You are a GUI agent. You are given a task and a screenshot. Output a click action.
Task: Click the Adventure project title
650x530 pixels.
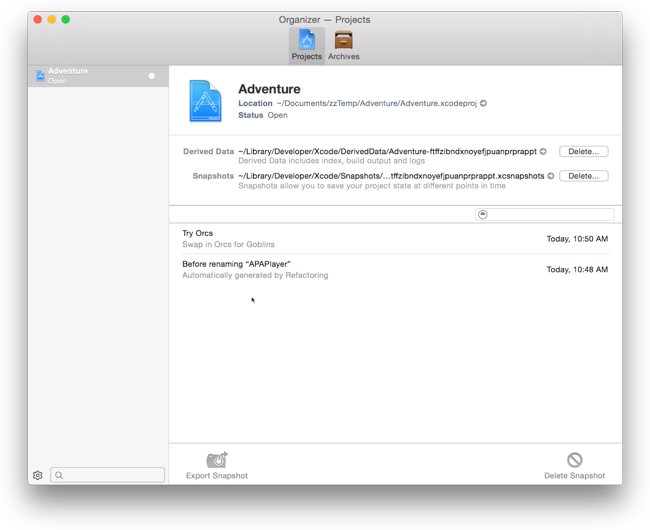pyautogui.click(x=269, y=89)
